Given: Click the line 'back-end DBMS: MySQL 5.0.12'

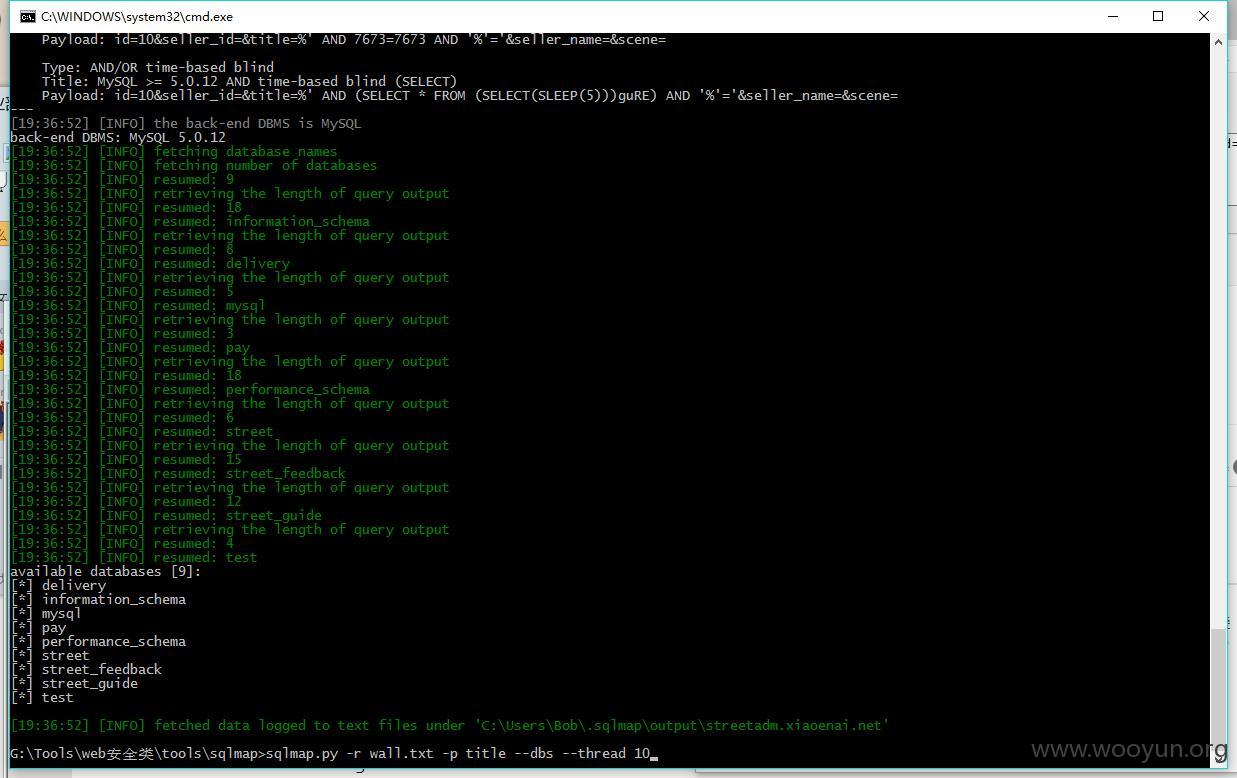Looking at the screenshot, I should (118, 137).
